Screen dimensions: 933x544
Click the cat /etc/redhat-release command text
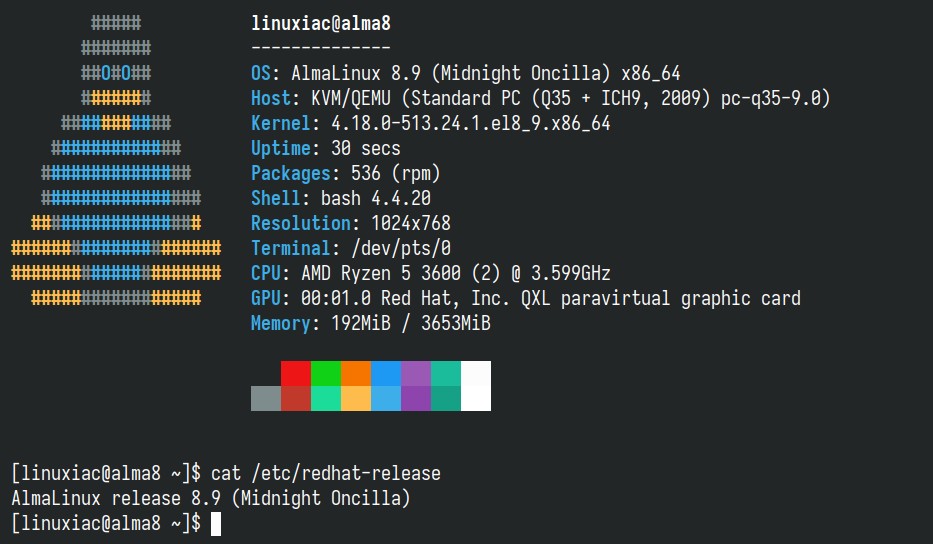pos(326,473)
